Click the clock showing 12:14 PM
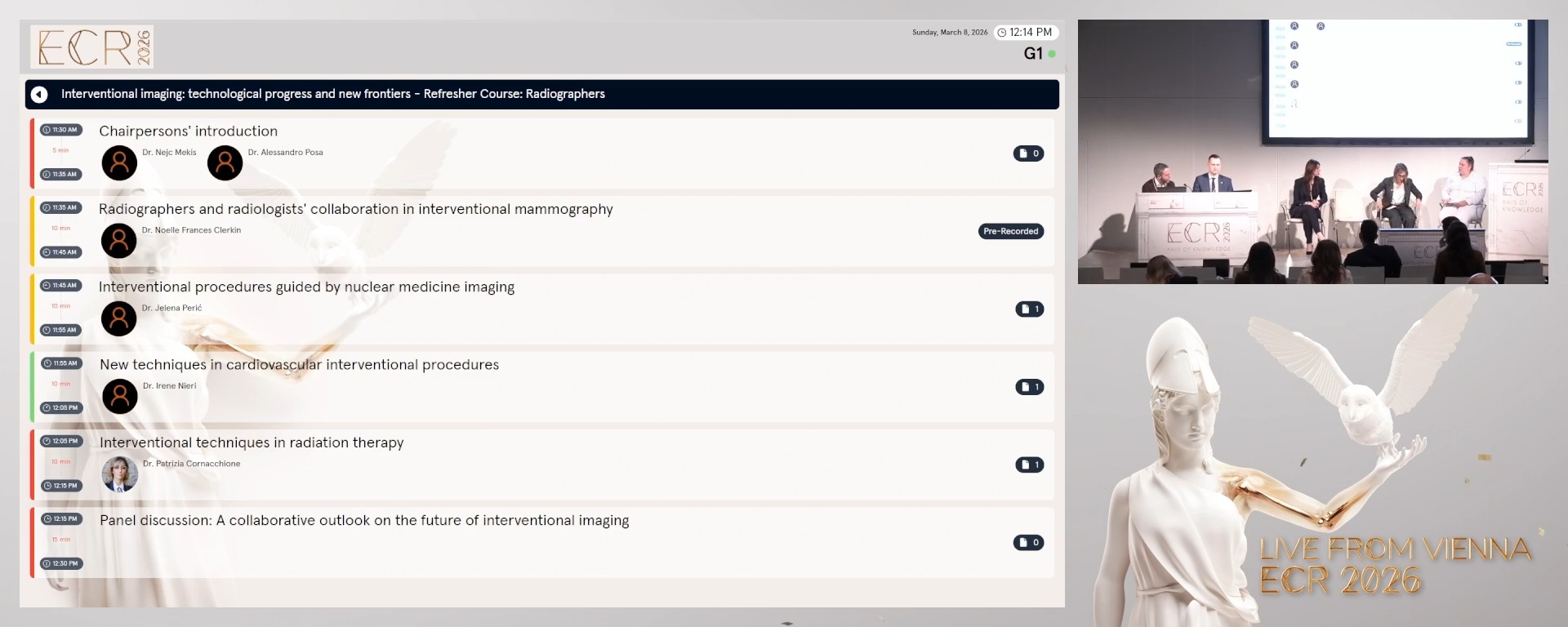The width and height of the screenshot is (1568, 627). [x=1026, y=33]
